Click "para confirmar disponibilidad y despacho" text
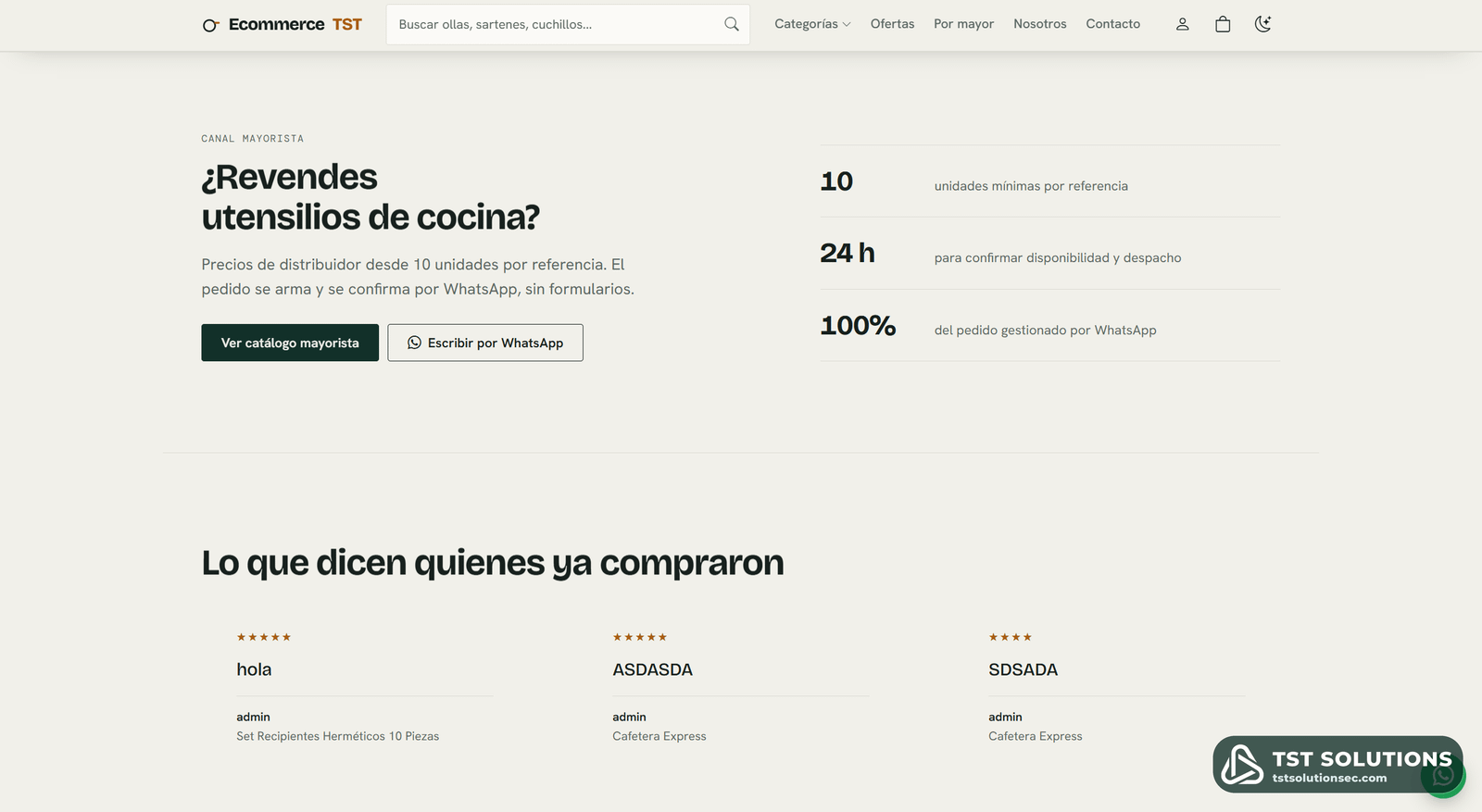This screenshot has width=1482, height=812. (1058, 258)
